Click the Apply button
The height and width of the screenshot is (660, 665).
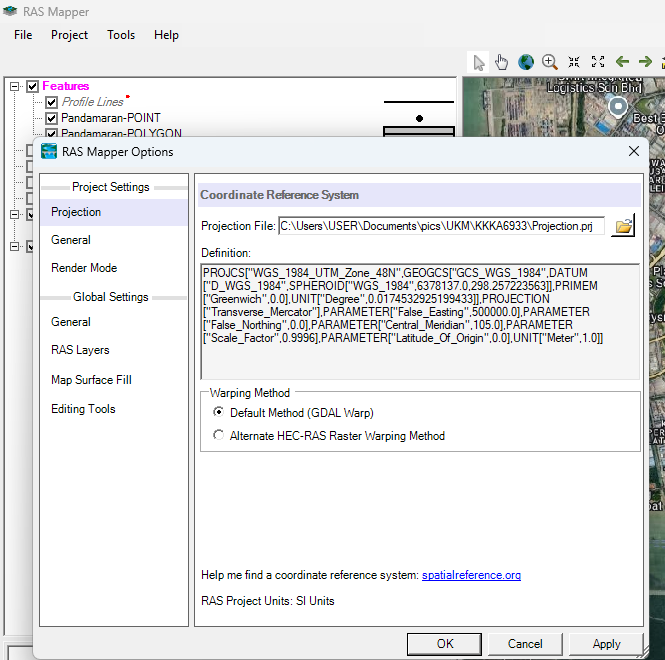(x=606, y=644)
